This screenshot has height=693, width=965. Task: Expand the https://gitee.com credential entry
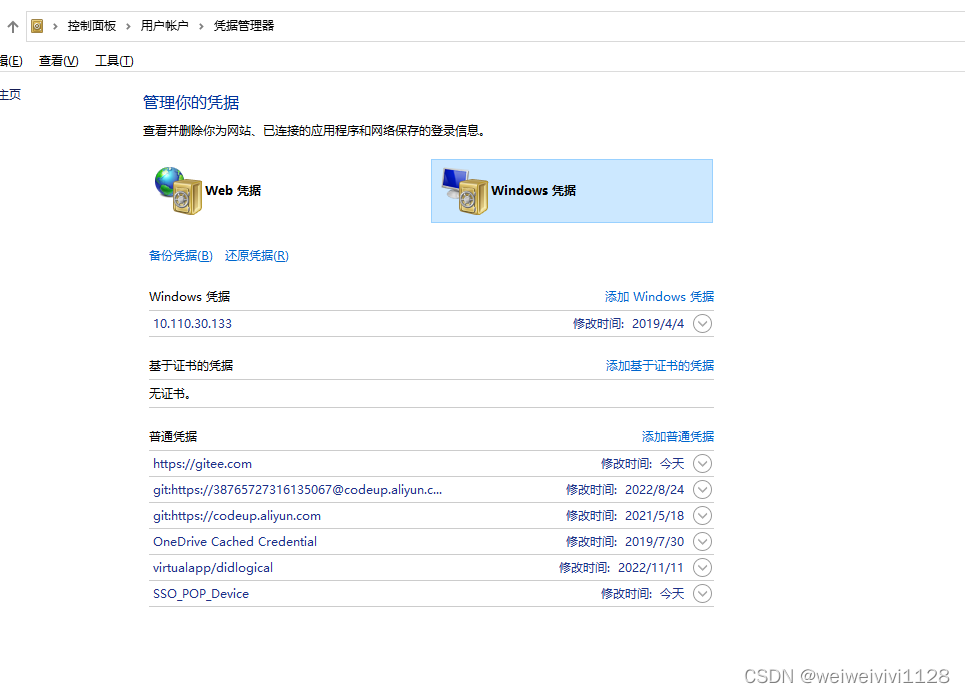[x=702, y=463]
